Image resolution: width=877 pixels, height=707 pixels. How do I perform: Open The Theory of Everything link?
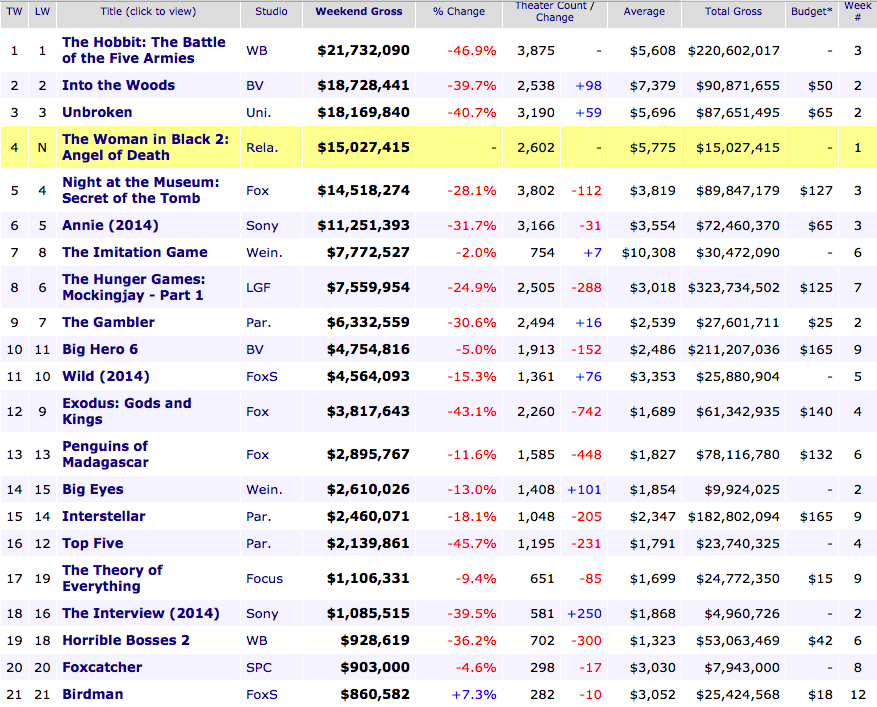[x=112, y=578]
